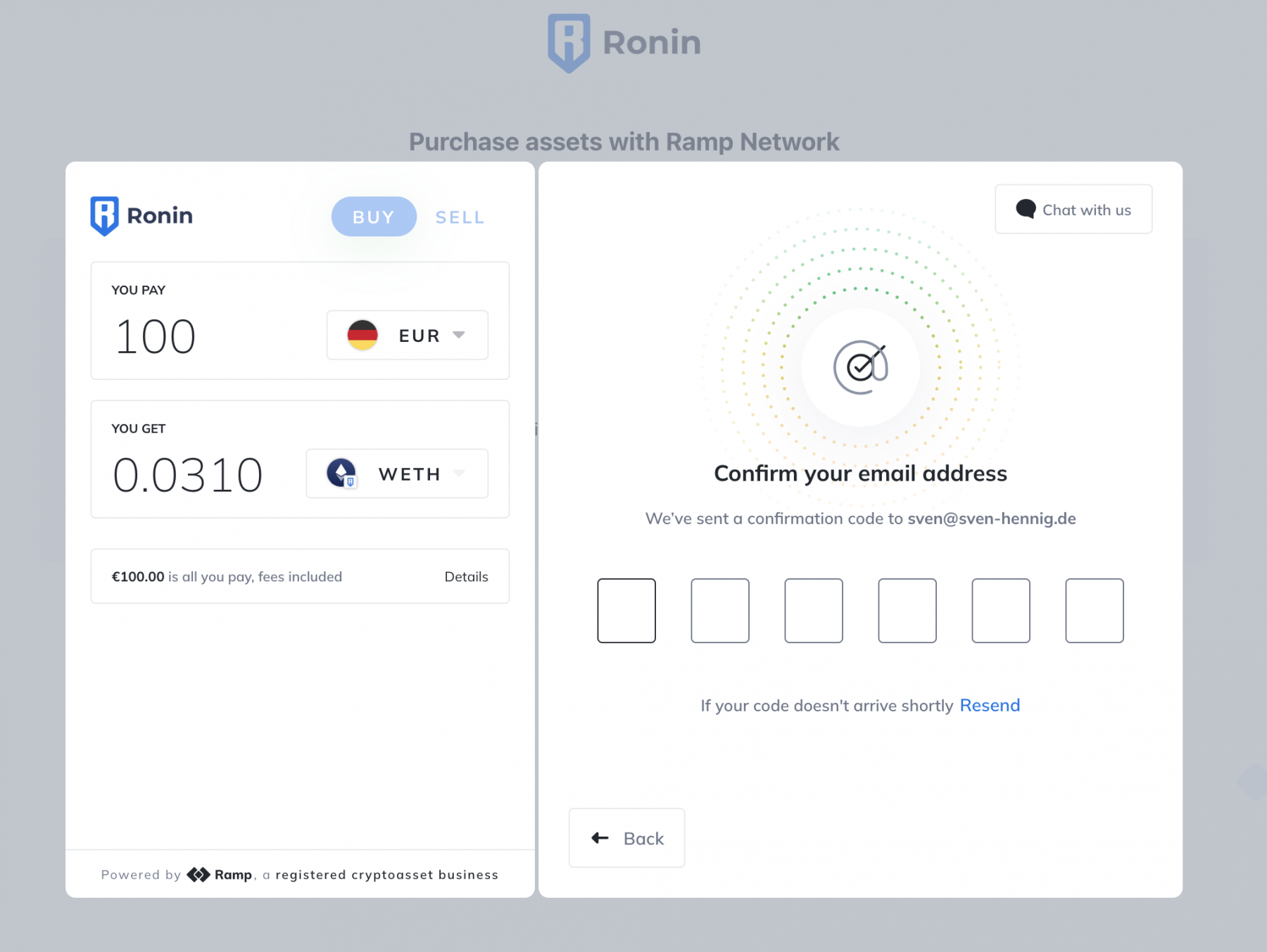Focus the third confirmation code box
Image resolution: width=1267 pixels, height=952 pixels.
pyautogui.click(x=814, y=611)
